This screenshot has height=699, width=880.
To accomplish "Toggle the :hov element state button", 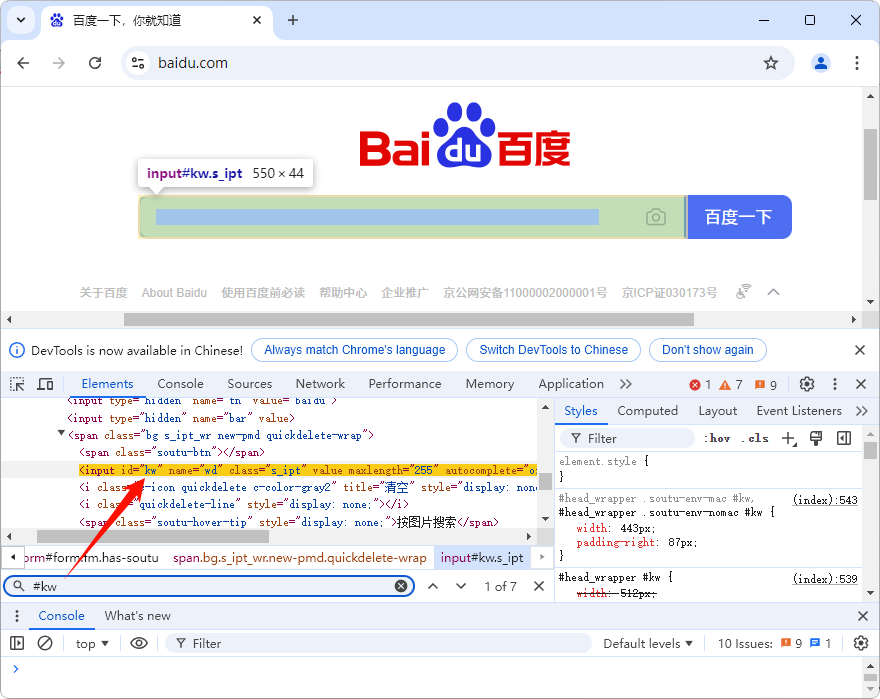I will click(x=717, y=438).
